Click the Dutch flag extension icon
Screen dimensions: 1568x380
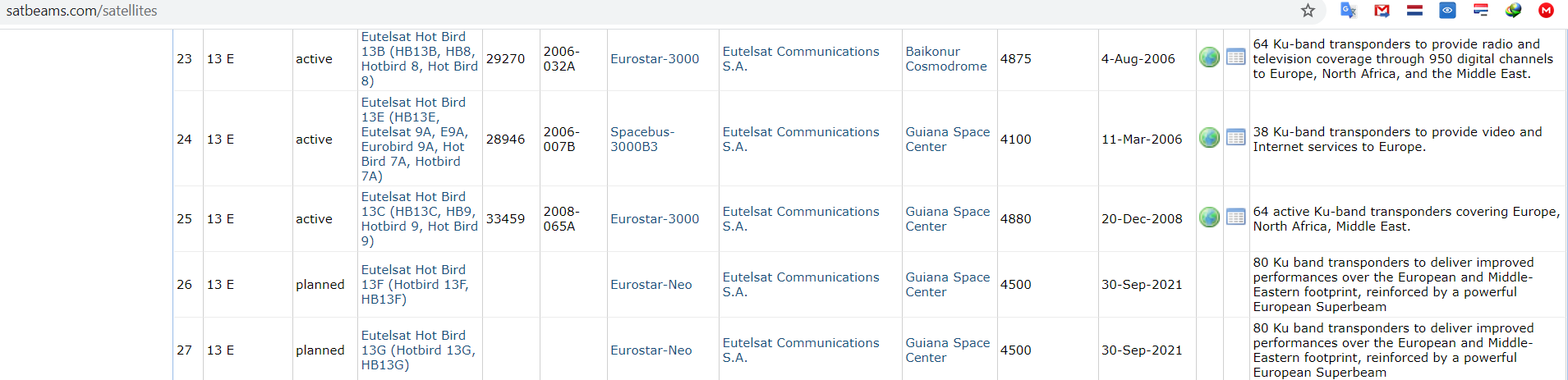pyautogui.click(x=1414, y=11)
